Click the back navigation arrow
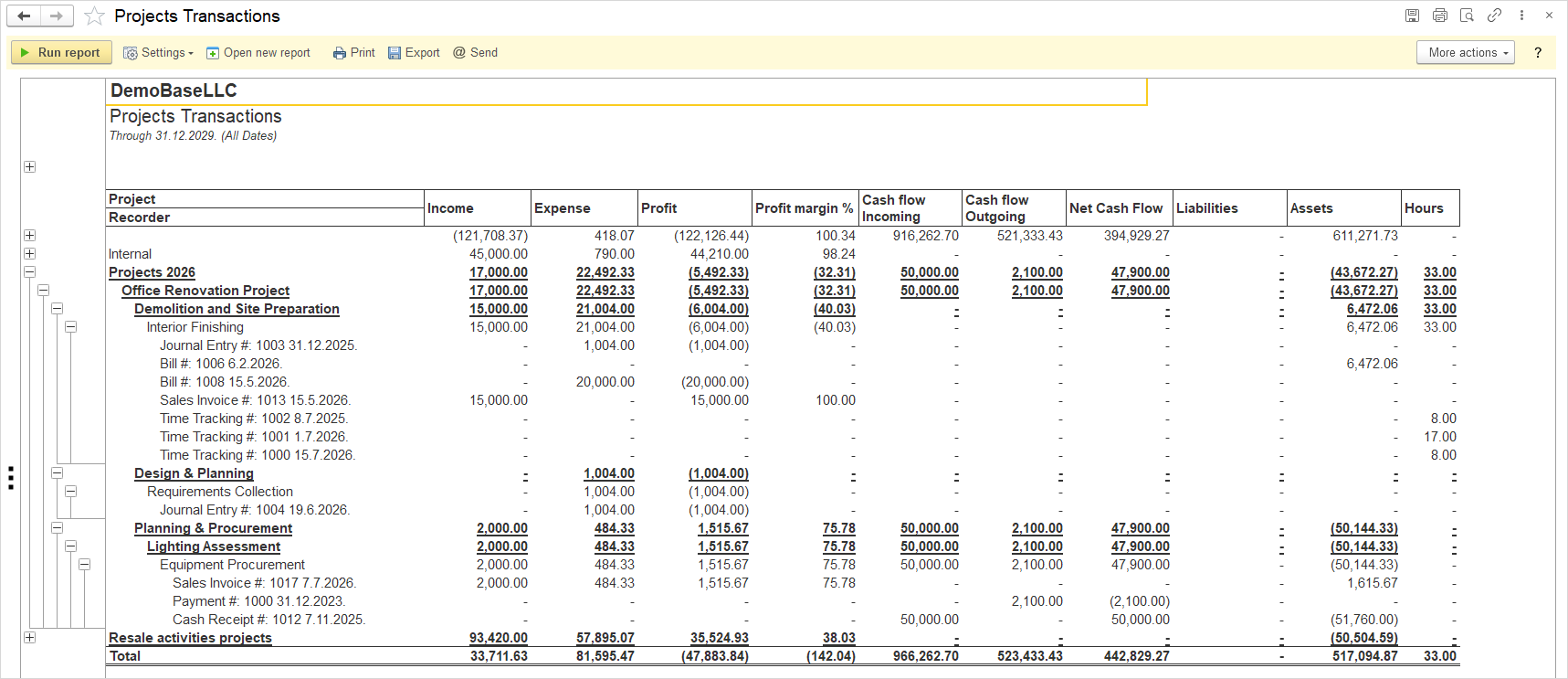This screenshot has width=1568, height=679. 24,16
